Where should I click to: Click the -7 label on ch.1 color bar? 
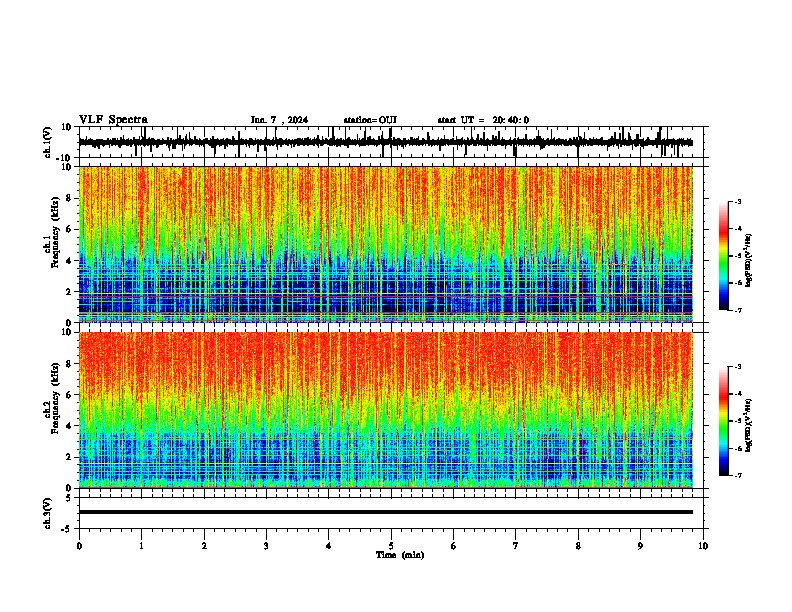pos(738,310)
